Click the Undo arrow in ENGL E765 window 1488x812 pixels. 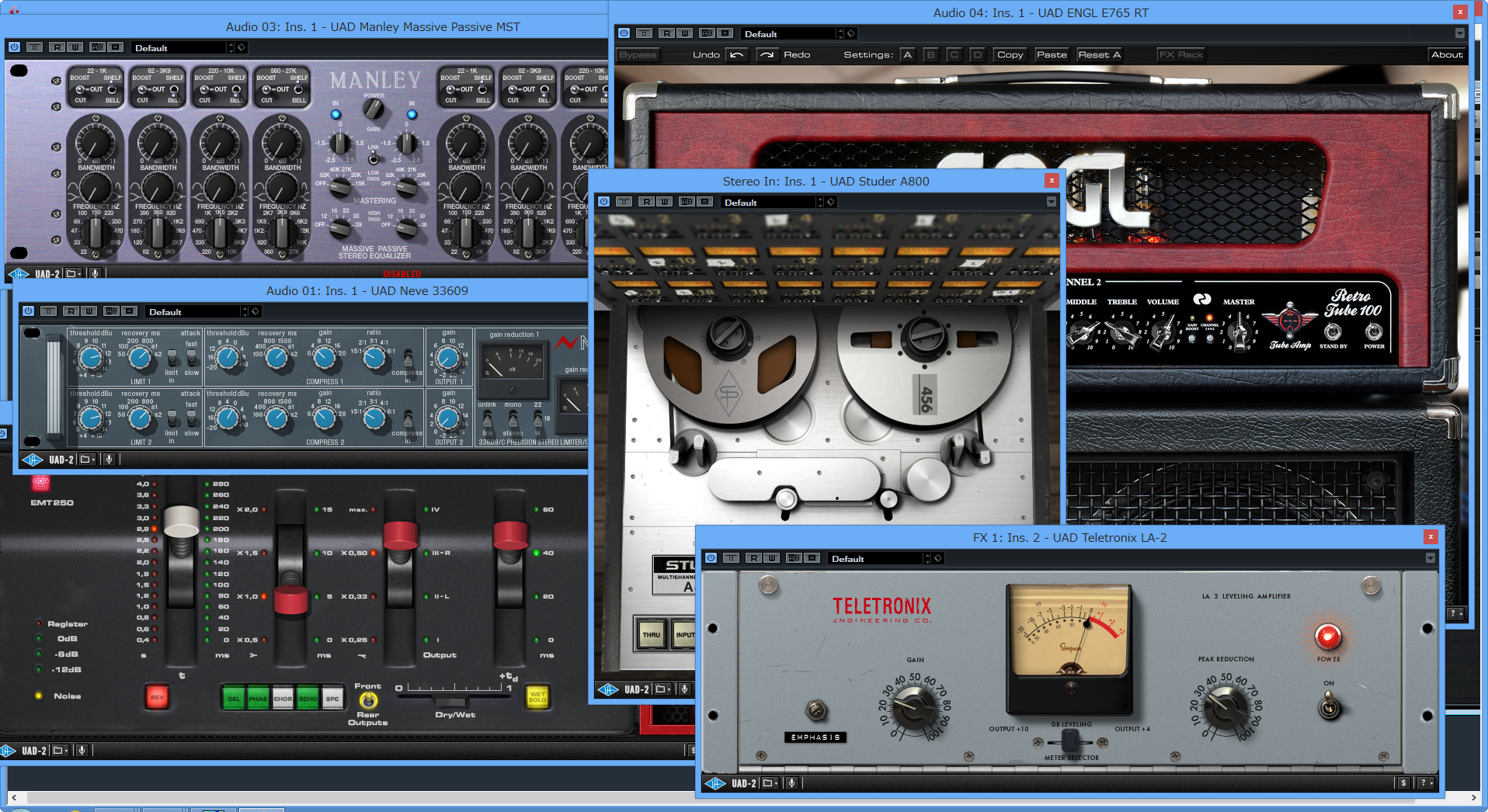click(x=737, y=54)
